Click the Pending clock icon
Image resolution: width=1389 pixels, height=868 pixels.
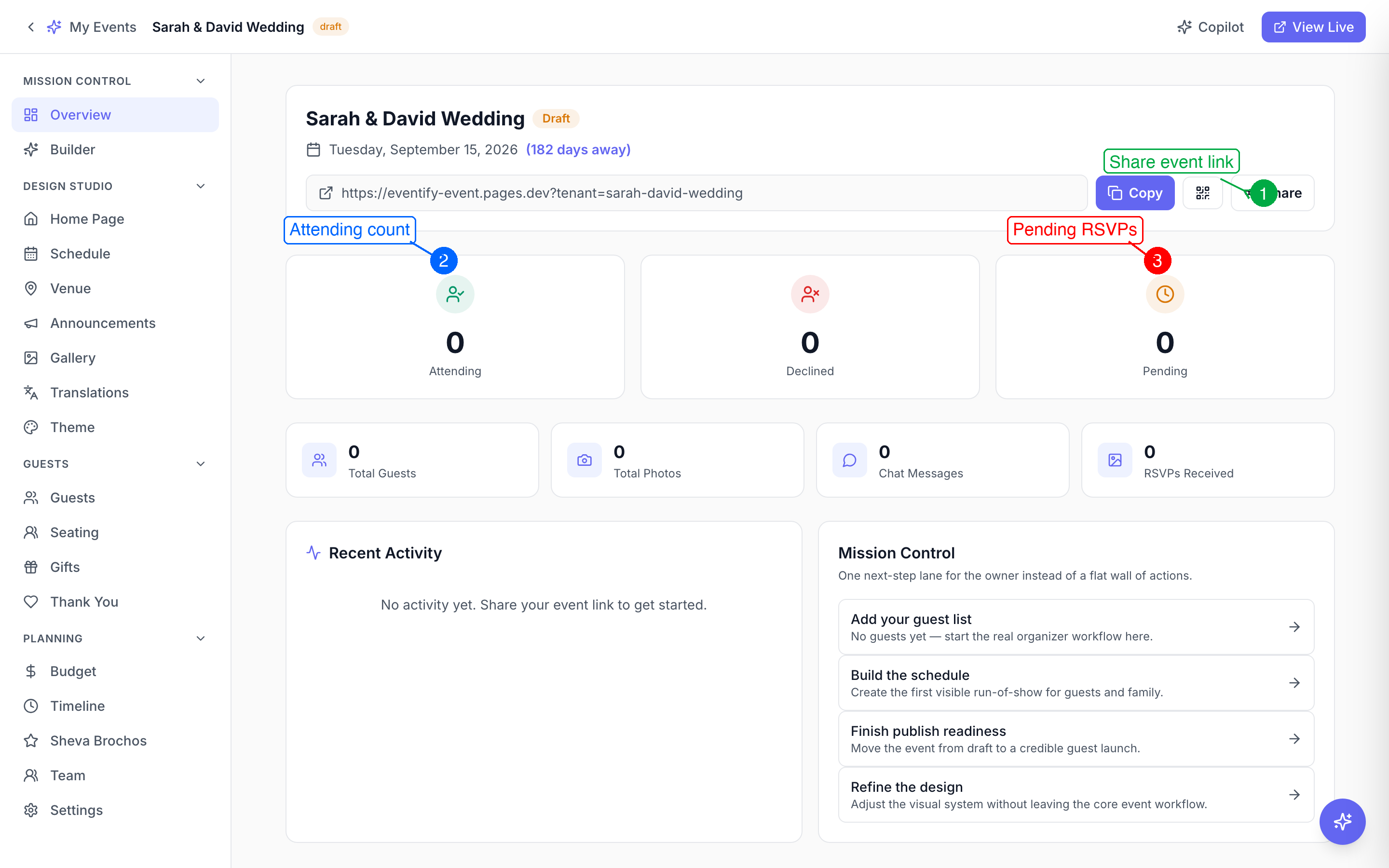click(1165, 295)
